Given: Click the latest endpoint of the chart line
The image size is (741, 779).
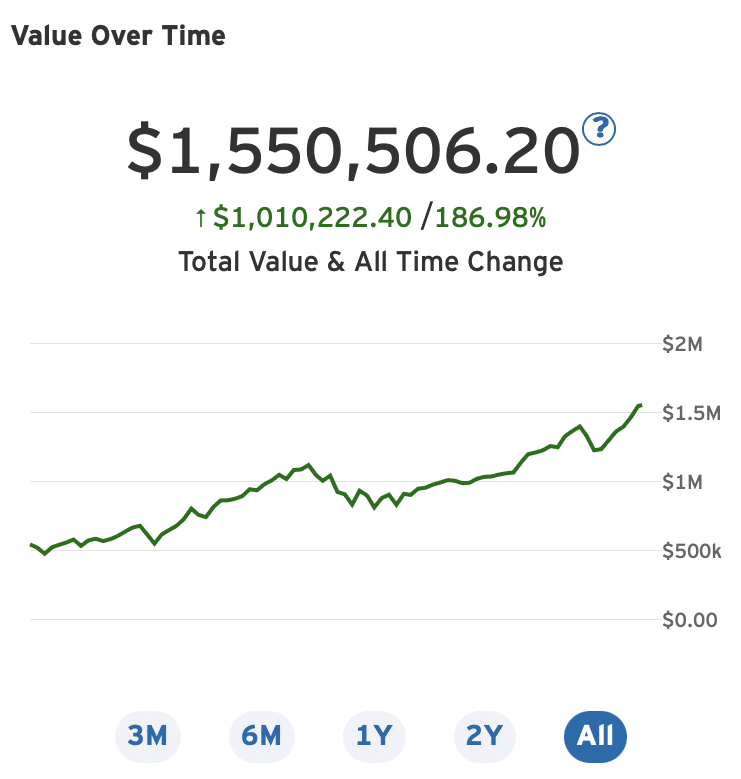Looking at the screenshot, I should pyautogui.click(x=640, y=405).
